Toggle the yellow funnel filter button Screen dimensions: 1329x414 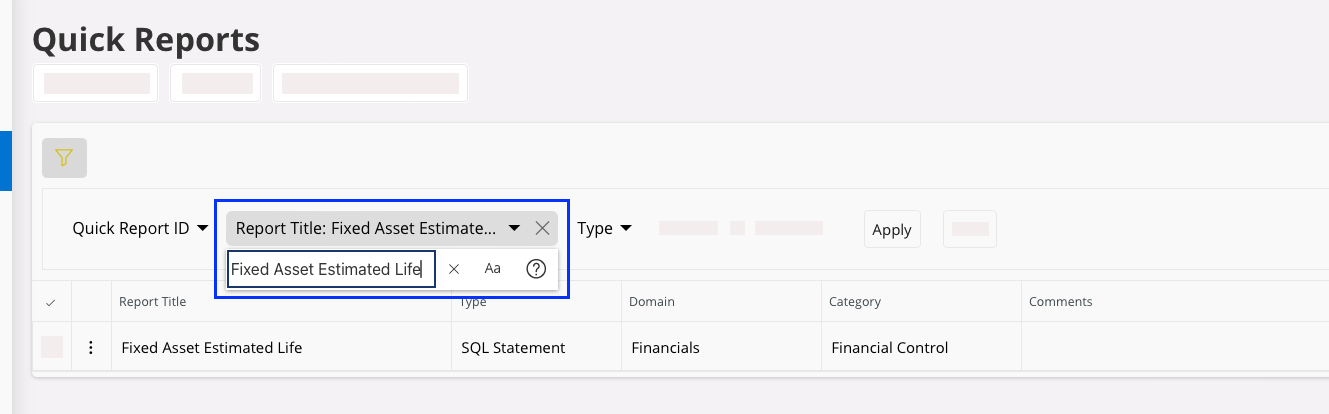pos(64,158)
